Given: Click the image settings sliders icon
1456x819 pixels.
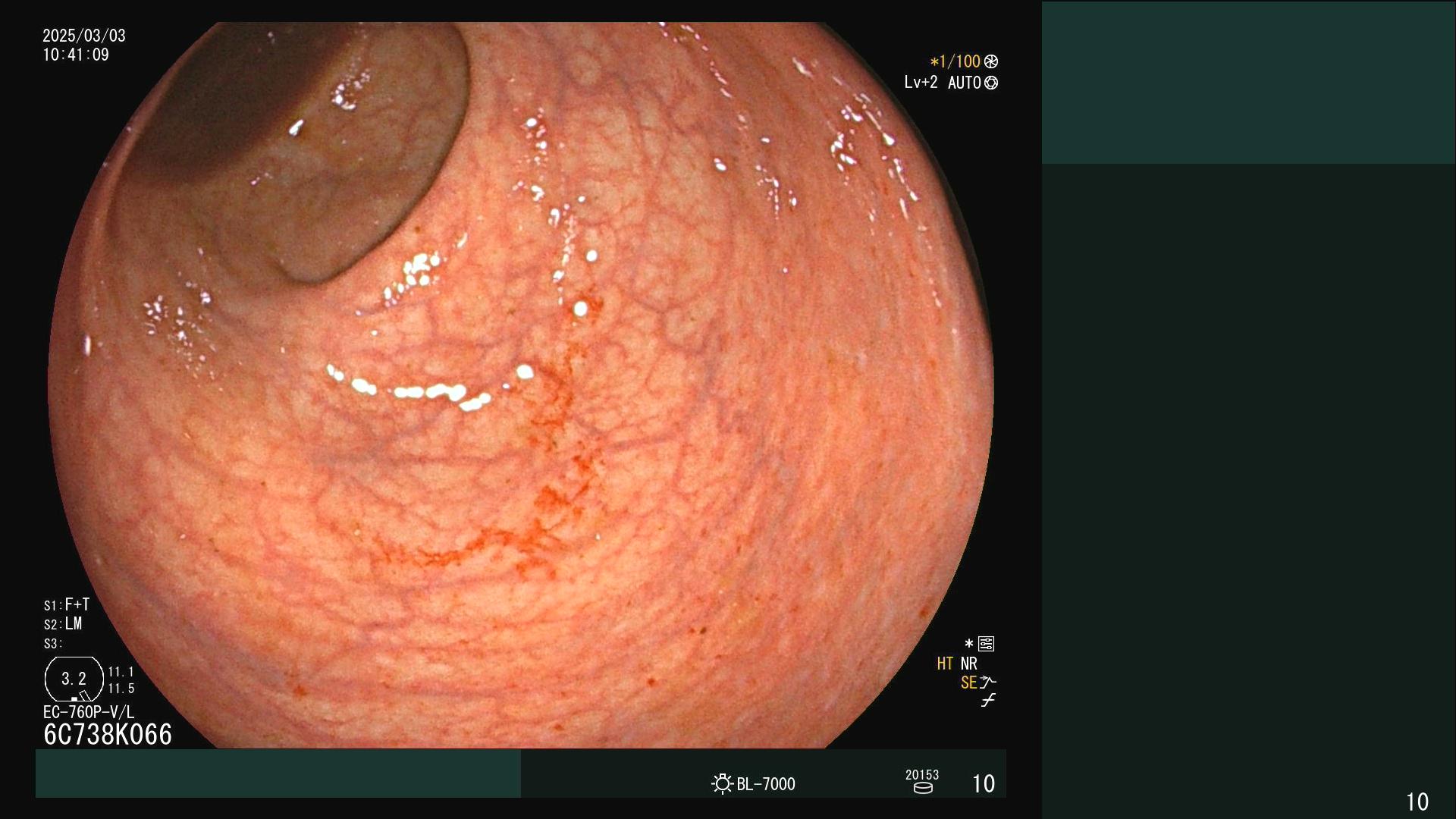Looking at the screenshot, I should pos(987,644).
